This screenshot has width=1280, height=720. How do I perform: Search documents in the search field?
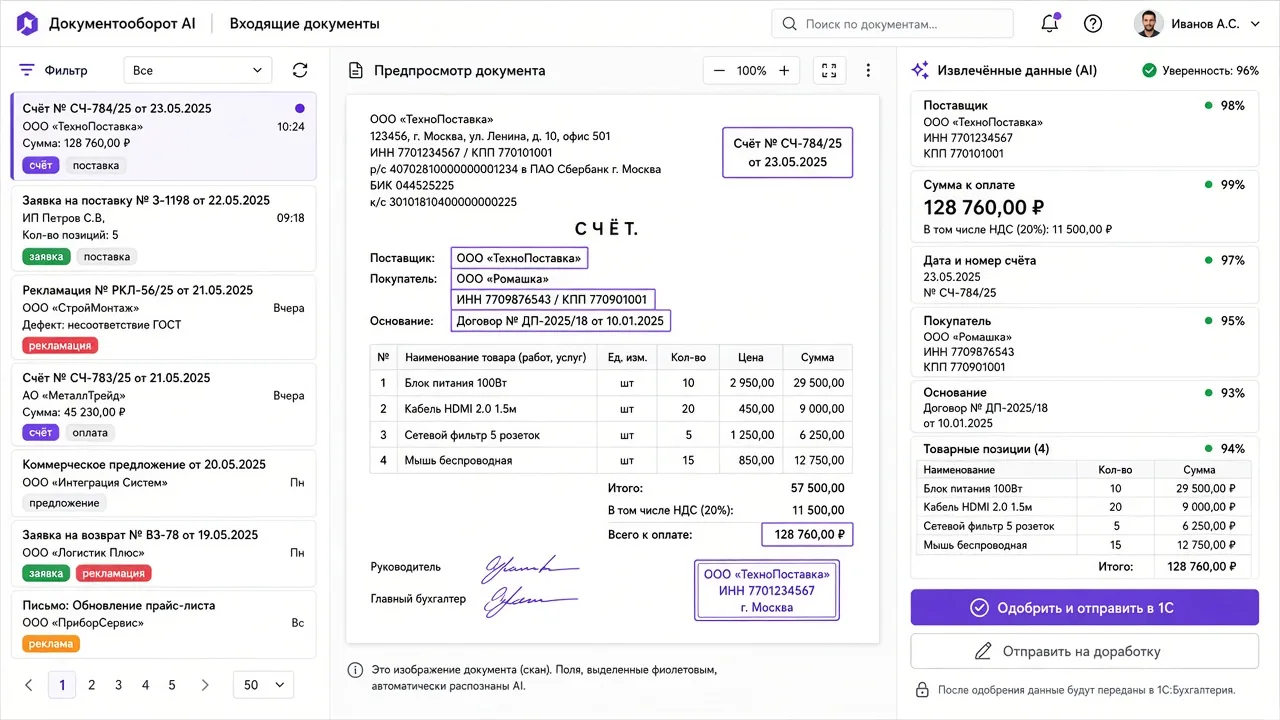[892, 24]
